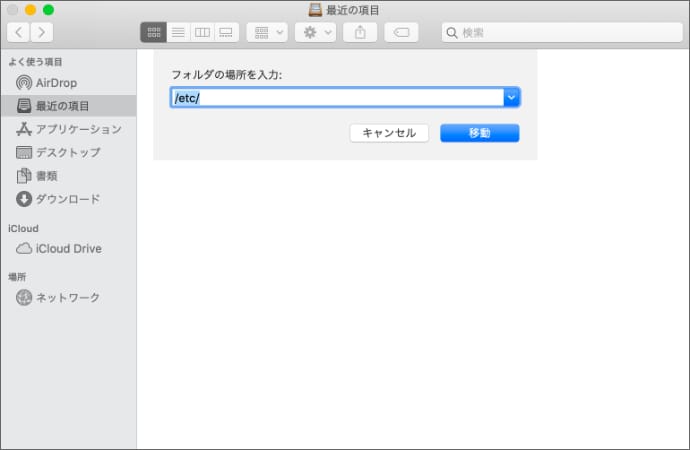Click the back navigation arrow
The image size is (690, 450).
pyautogui.click(x=19, y=32)
